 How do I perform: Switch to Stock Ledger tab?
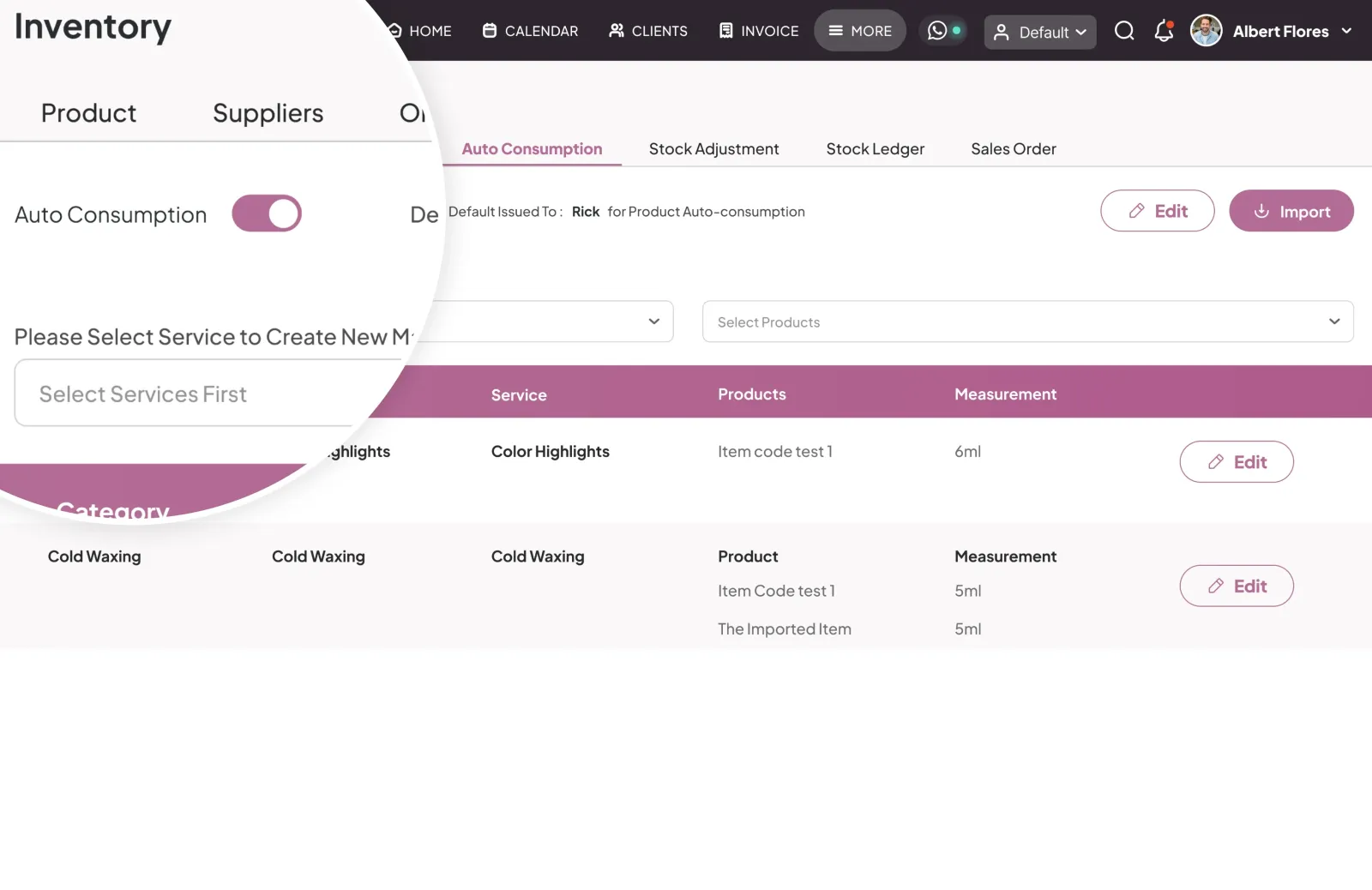tap(876, 149)
